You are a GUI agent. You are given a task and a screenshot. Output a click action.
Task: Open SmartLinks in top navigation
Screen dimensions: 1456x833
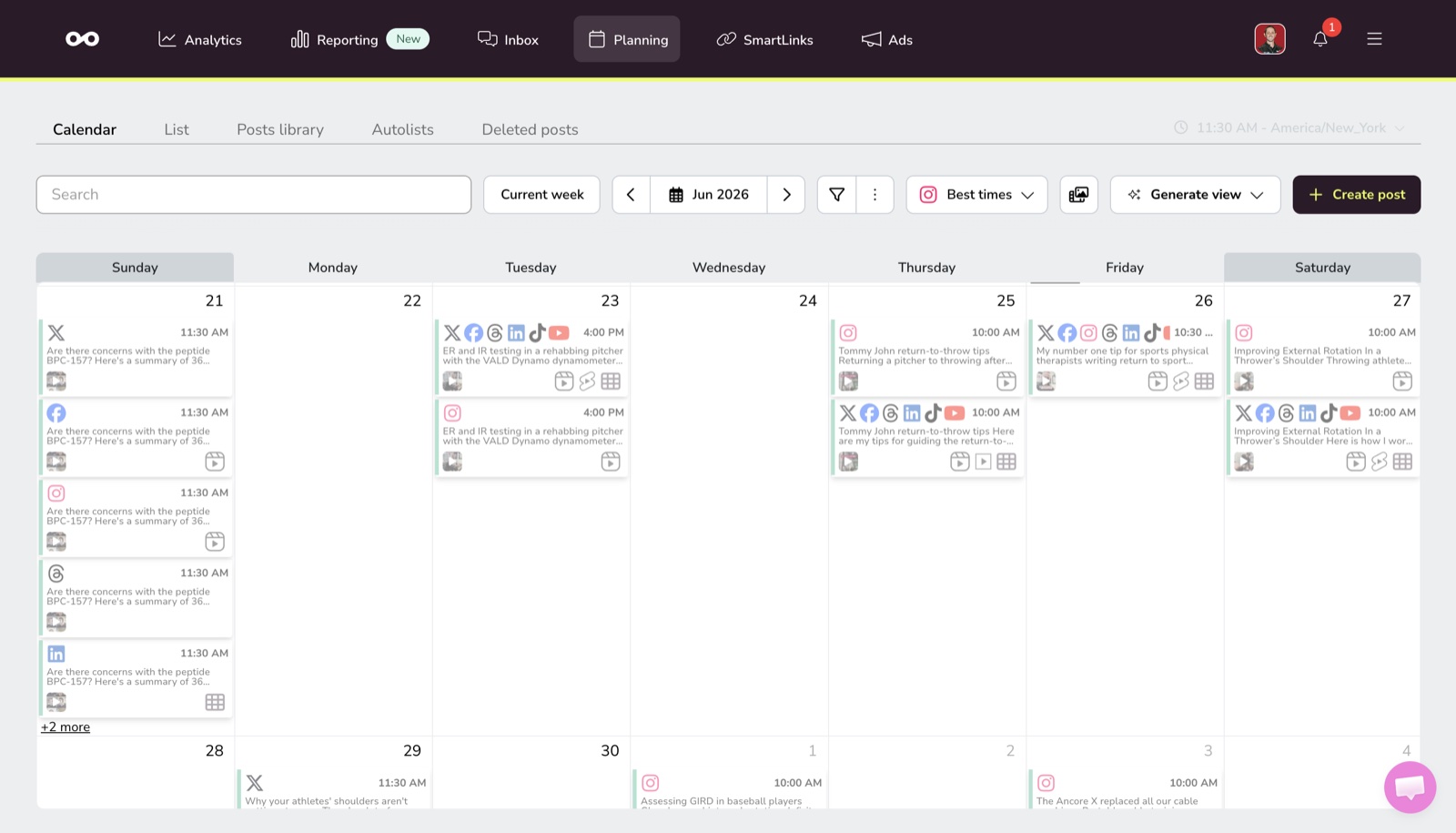pos(765,40)
